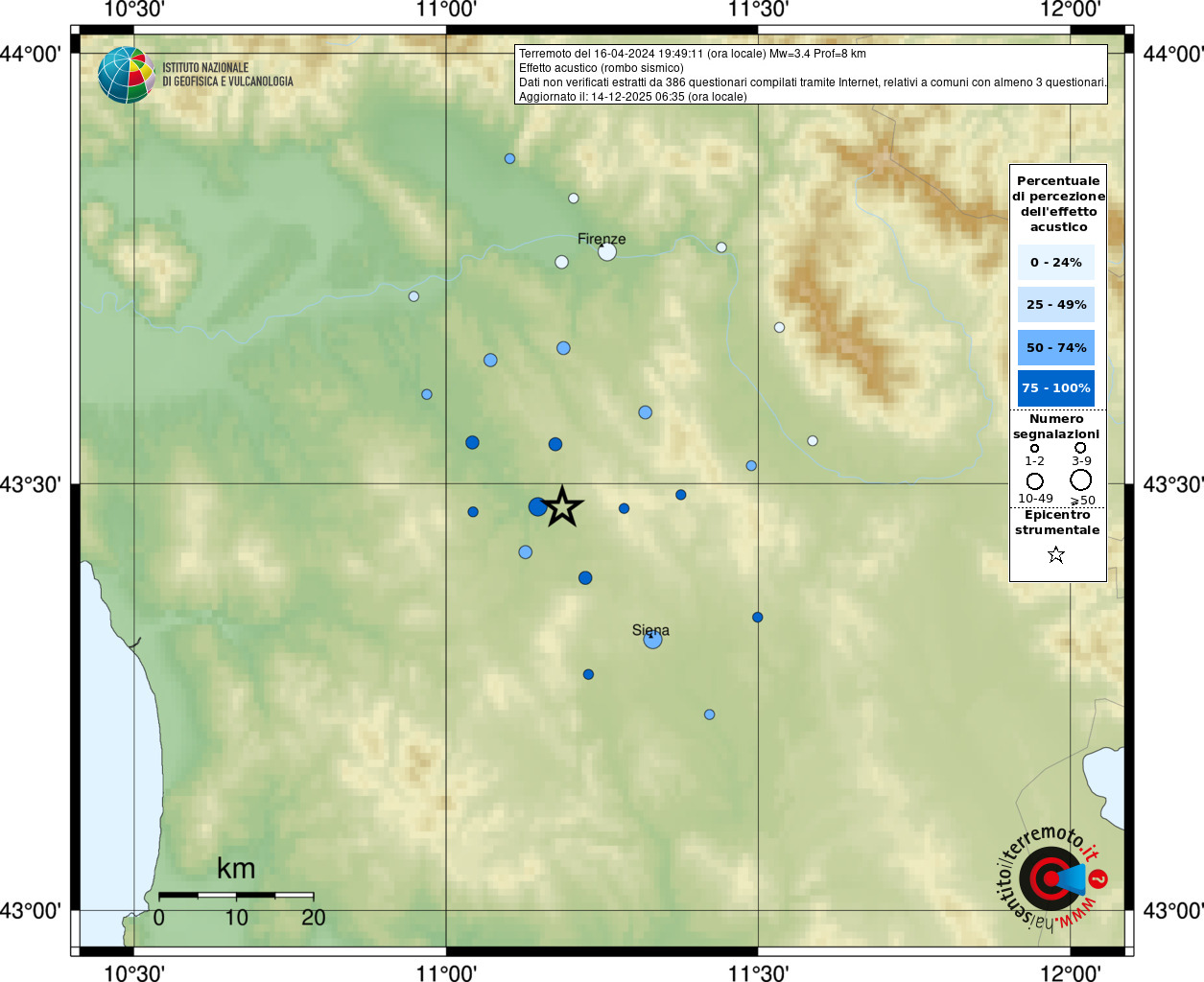Viewport: 1204px width, 982px height.
Task: Select the 10-49 reports circle in legend
Action: [1034, 481]
